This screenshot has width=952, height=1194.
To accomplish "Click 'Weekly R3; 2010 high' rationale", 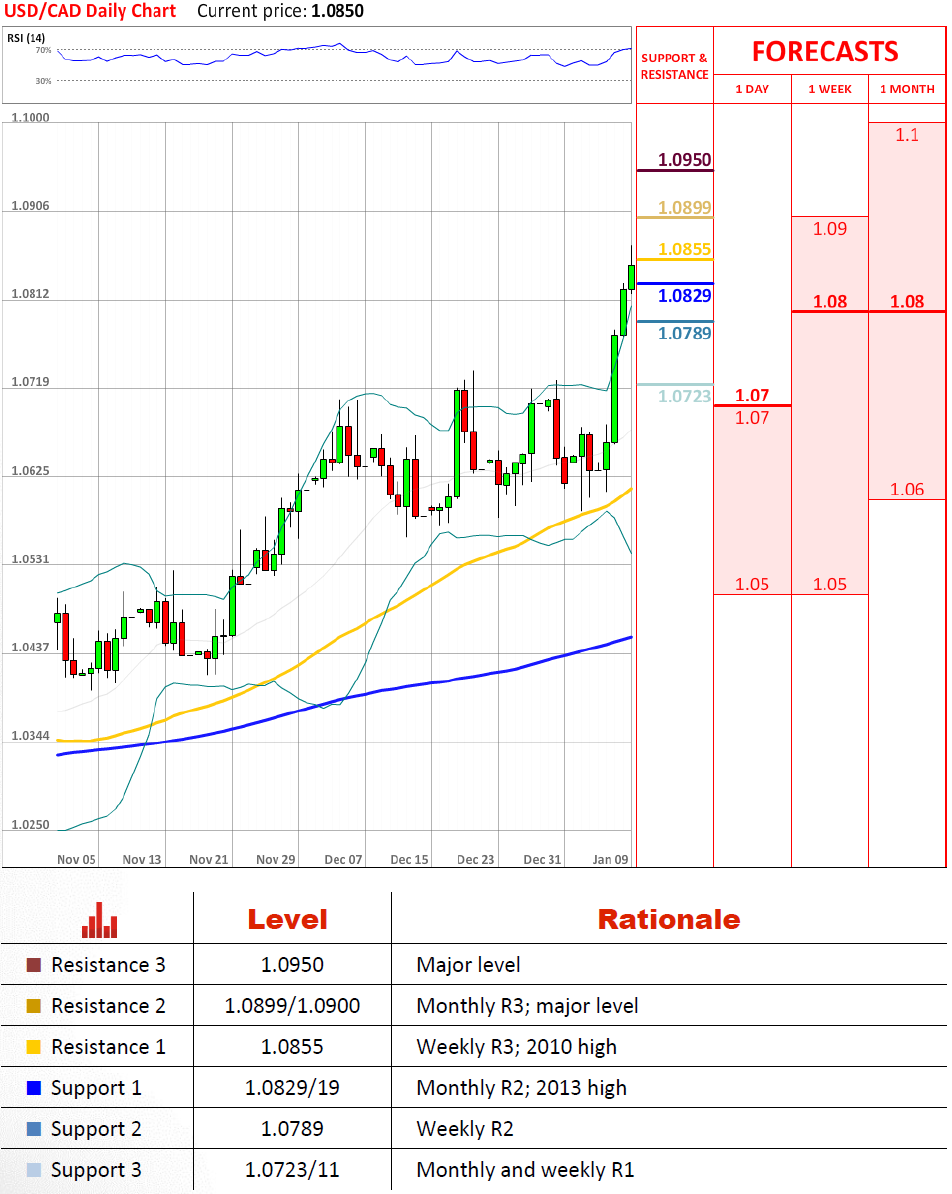I will (x=516, y=1048).
